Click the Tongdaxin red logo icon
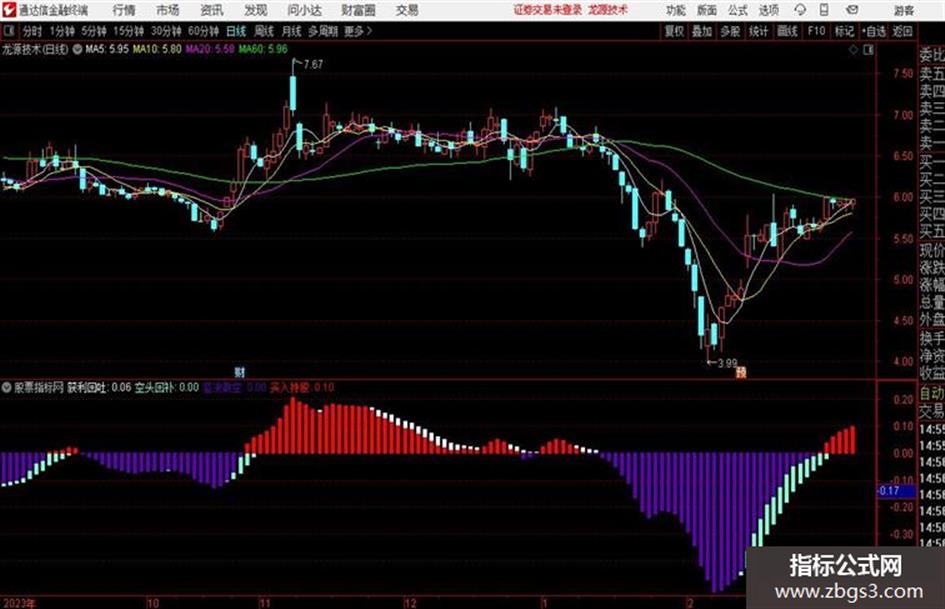The width and height of the screenshot is (945, 609). pyautogui.click(x=9, y=10)
